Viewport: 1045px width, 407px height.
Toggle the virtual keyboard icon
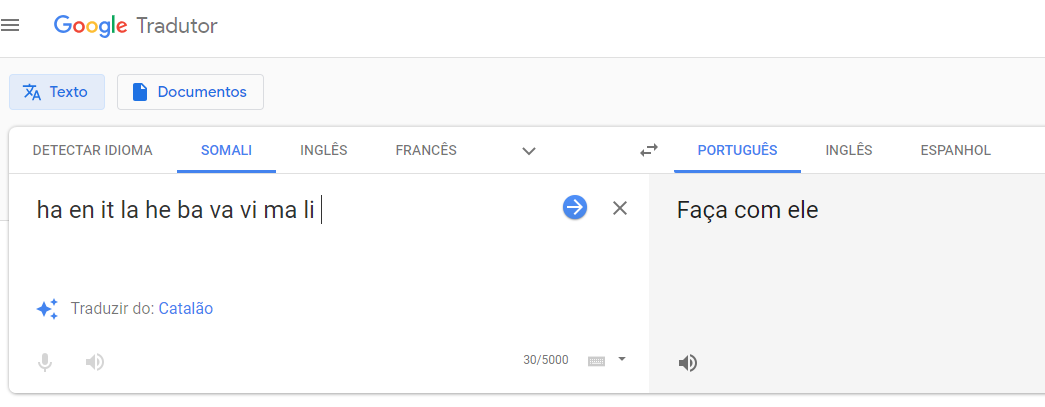(597, 360)
